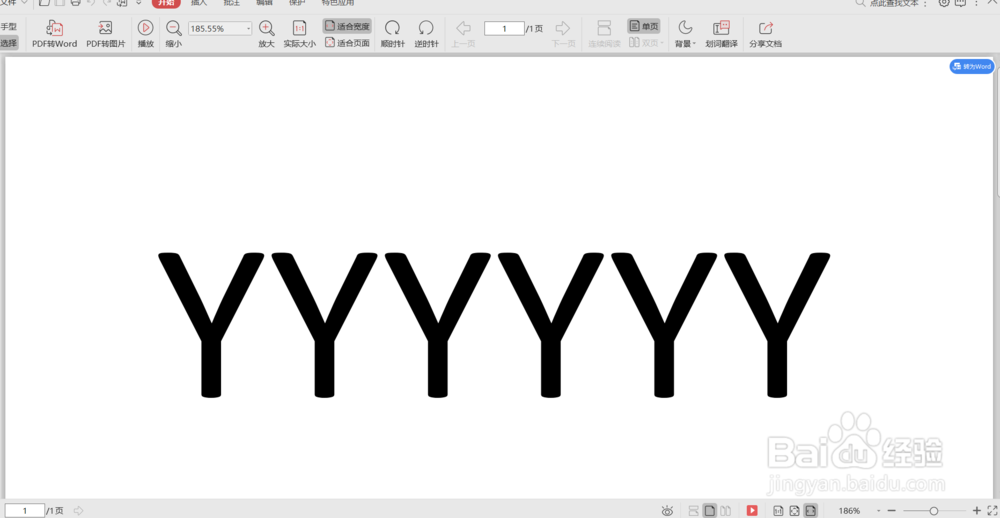Select 单页 single page view
The image size is (1000, 518).
643,26
